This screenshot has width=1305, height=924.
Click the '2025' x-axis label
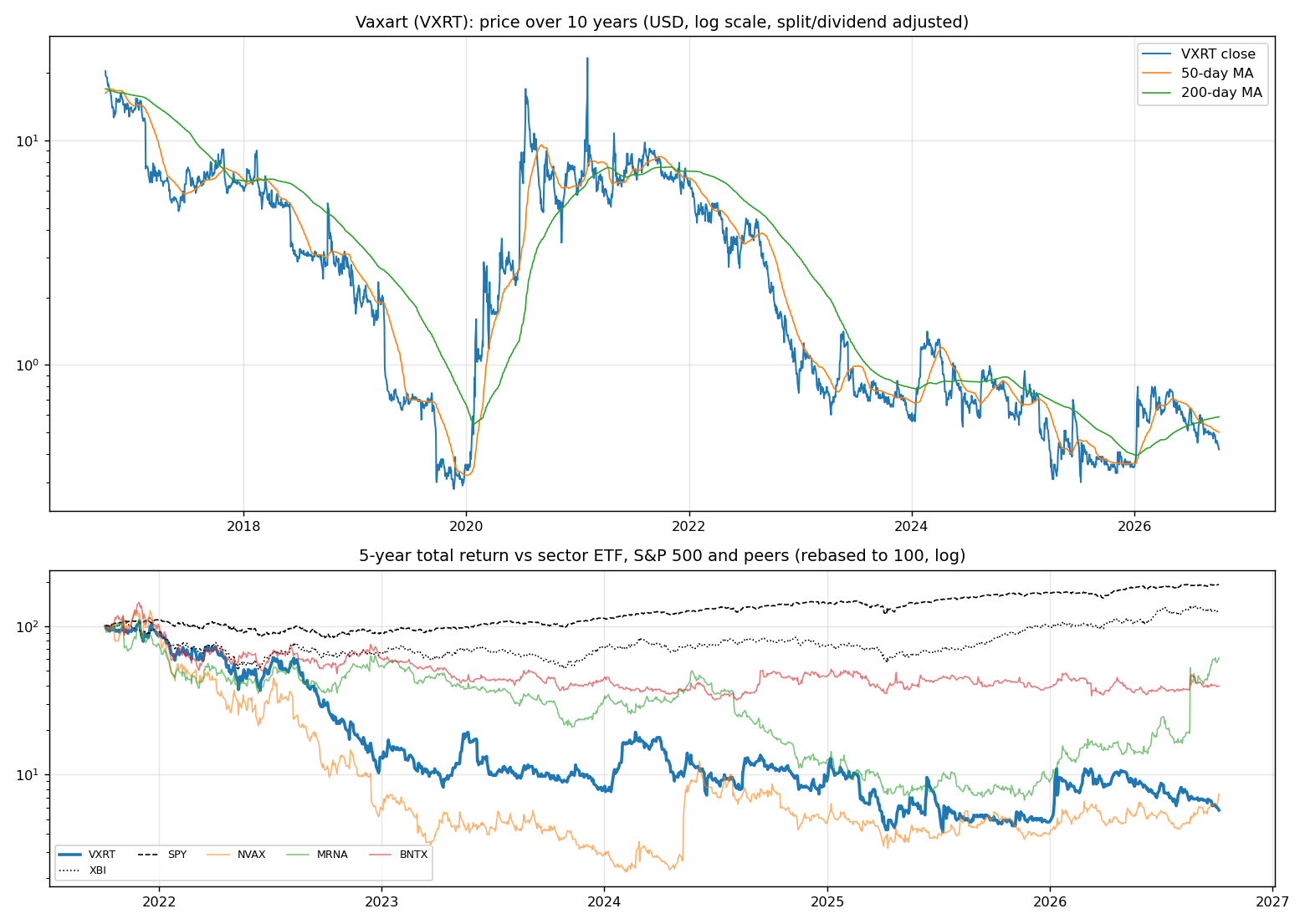(x=827, y=901)
